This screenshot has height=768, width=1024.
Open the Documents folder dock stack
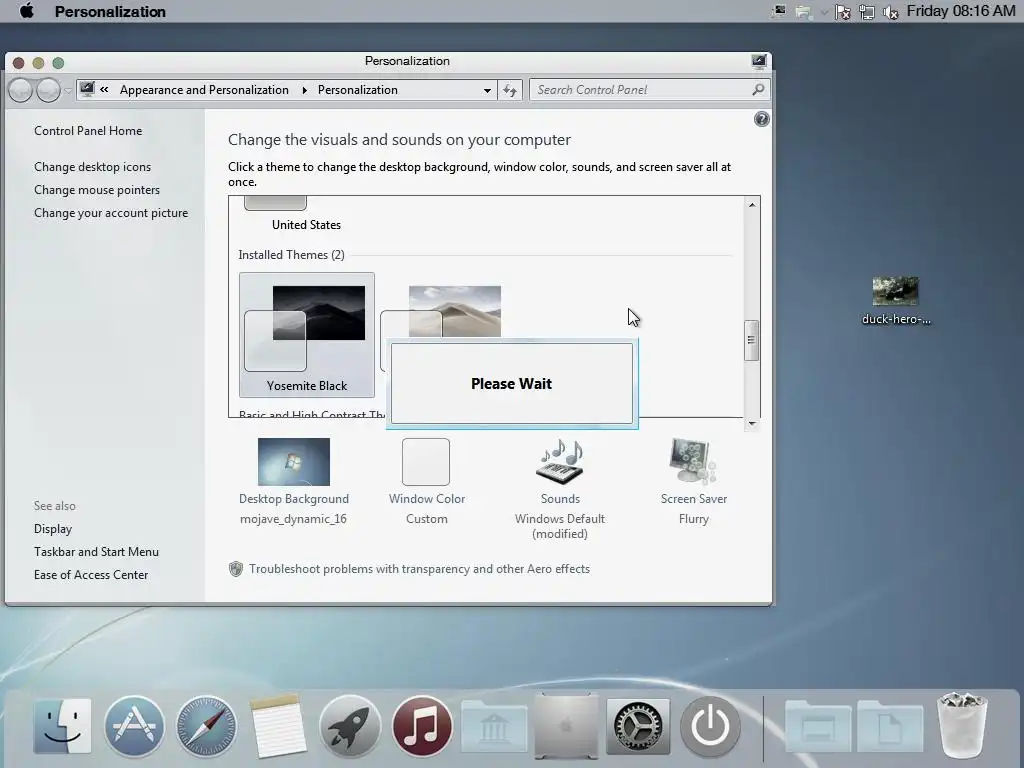[889, 726]
